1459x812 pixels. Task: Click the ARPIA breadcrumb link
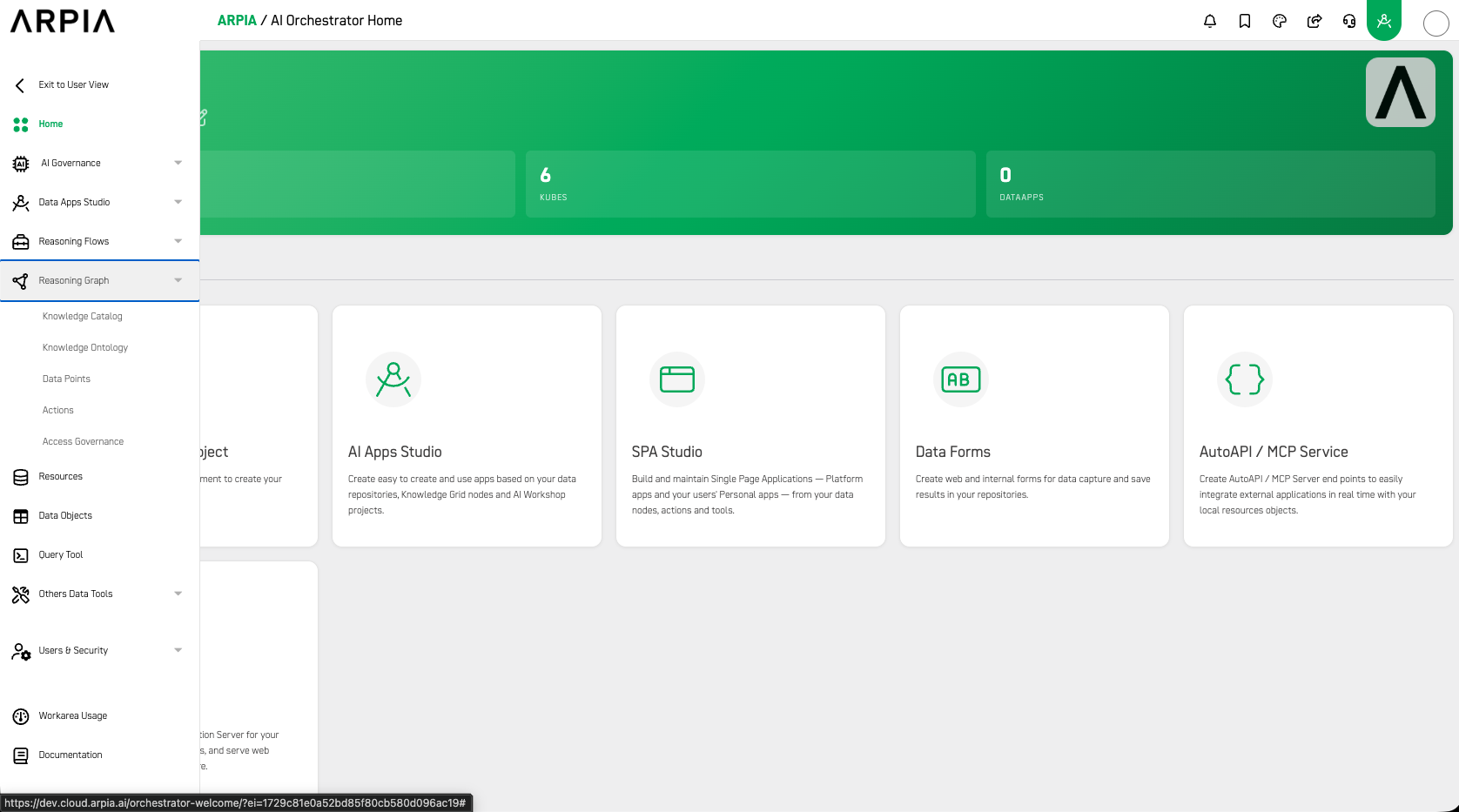pos(237,20)
